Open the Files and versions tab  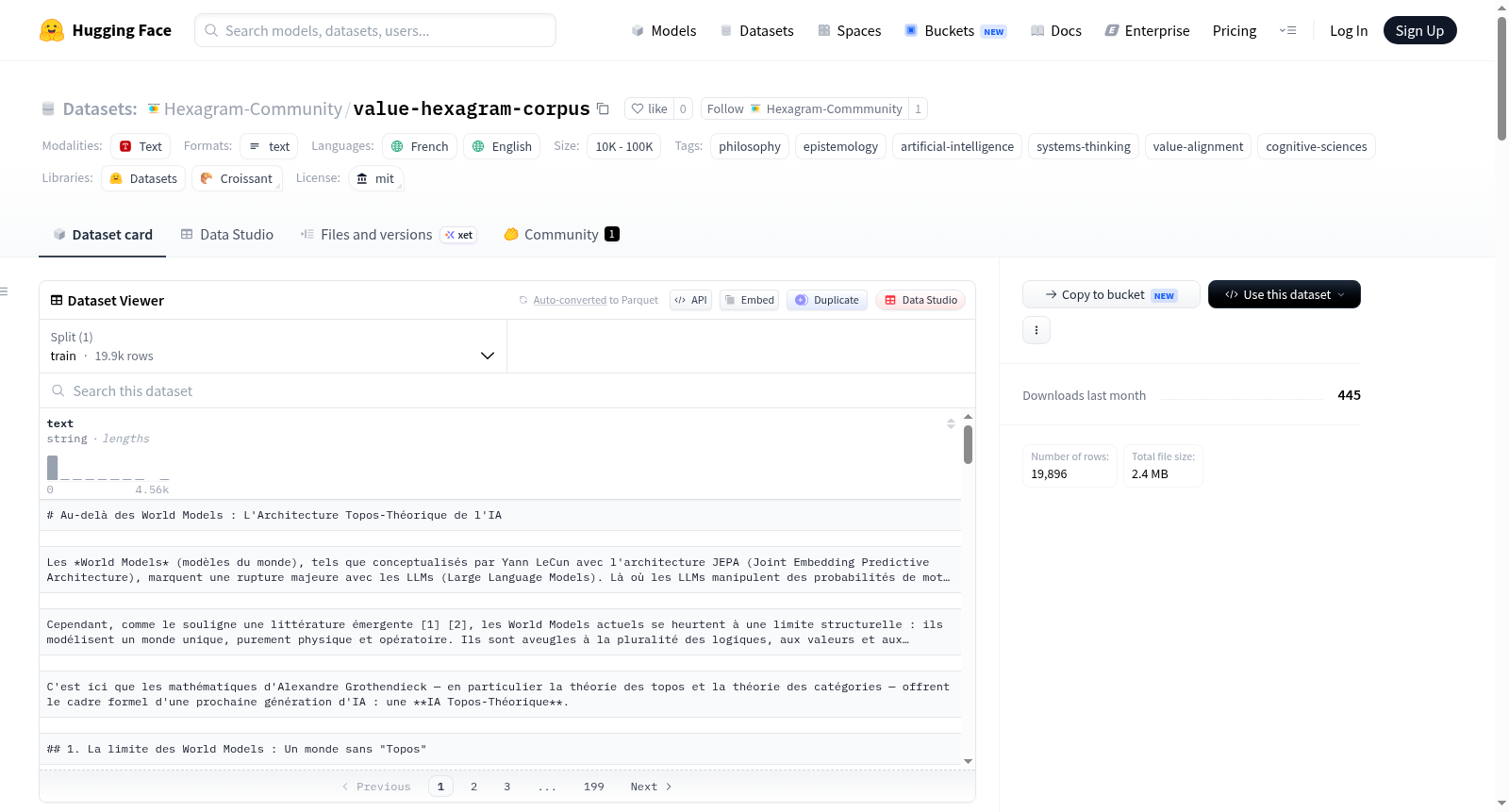click(x=389, y=235)
